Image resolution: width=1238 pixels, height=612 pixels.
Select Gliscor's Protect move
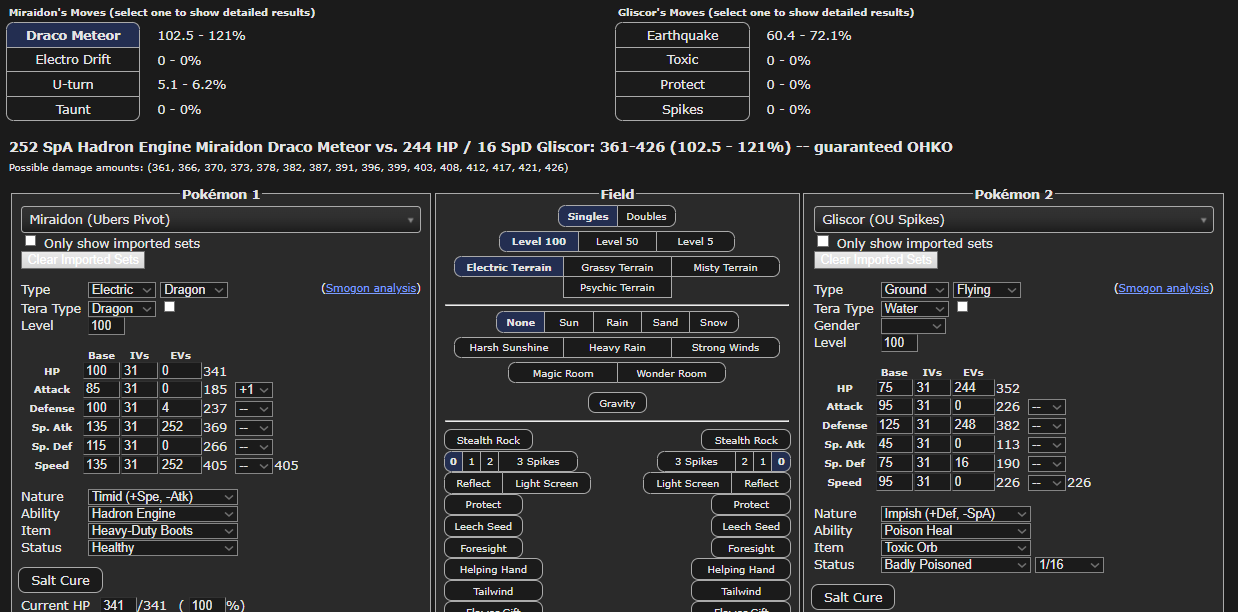click(x=683, y=85)
